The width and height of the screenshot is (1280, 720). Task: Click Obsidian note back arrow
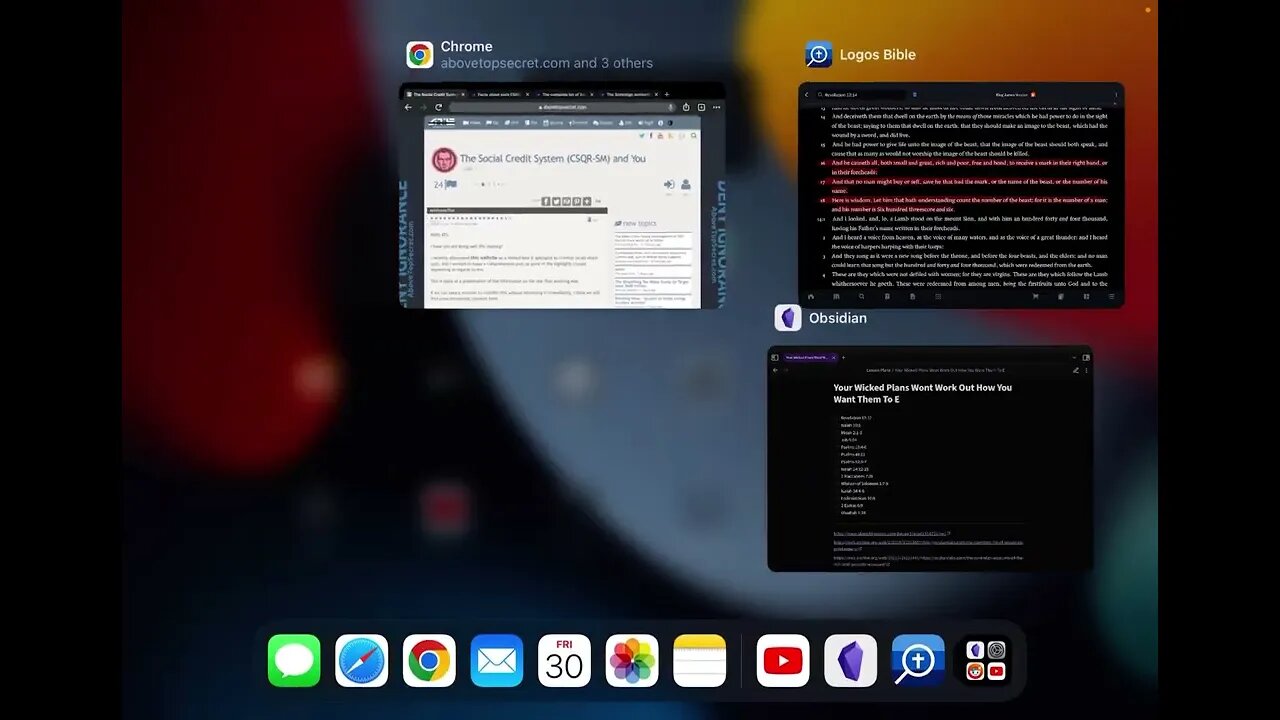pyautogui.click(x=775, y=370)
